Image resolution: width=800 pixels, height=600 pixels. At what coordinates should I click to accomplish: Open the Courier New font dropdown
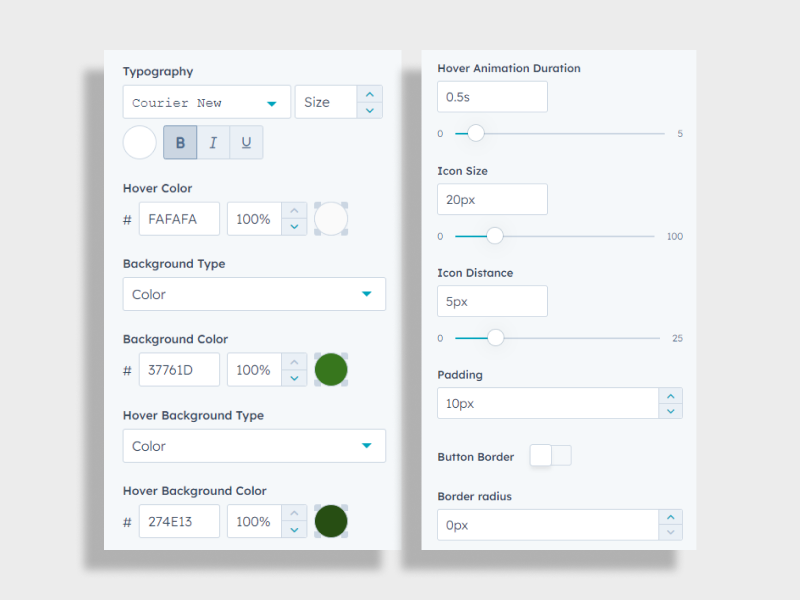tap(206, 101)
